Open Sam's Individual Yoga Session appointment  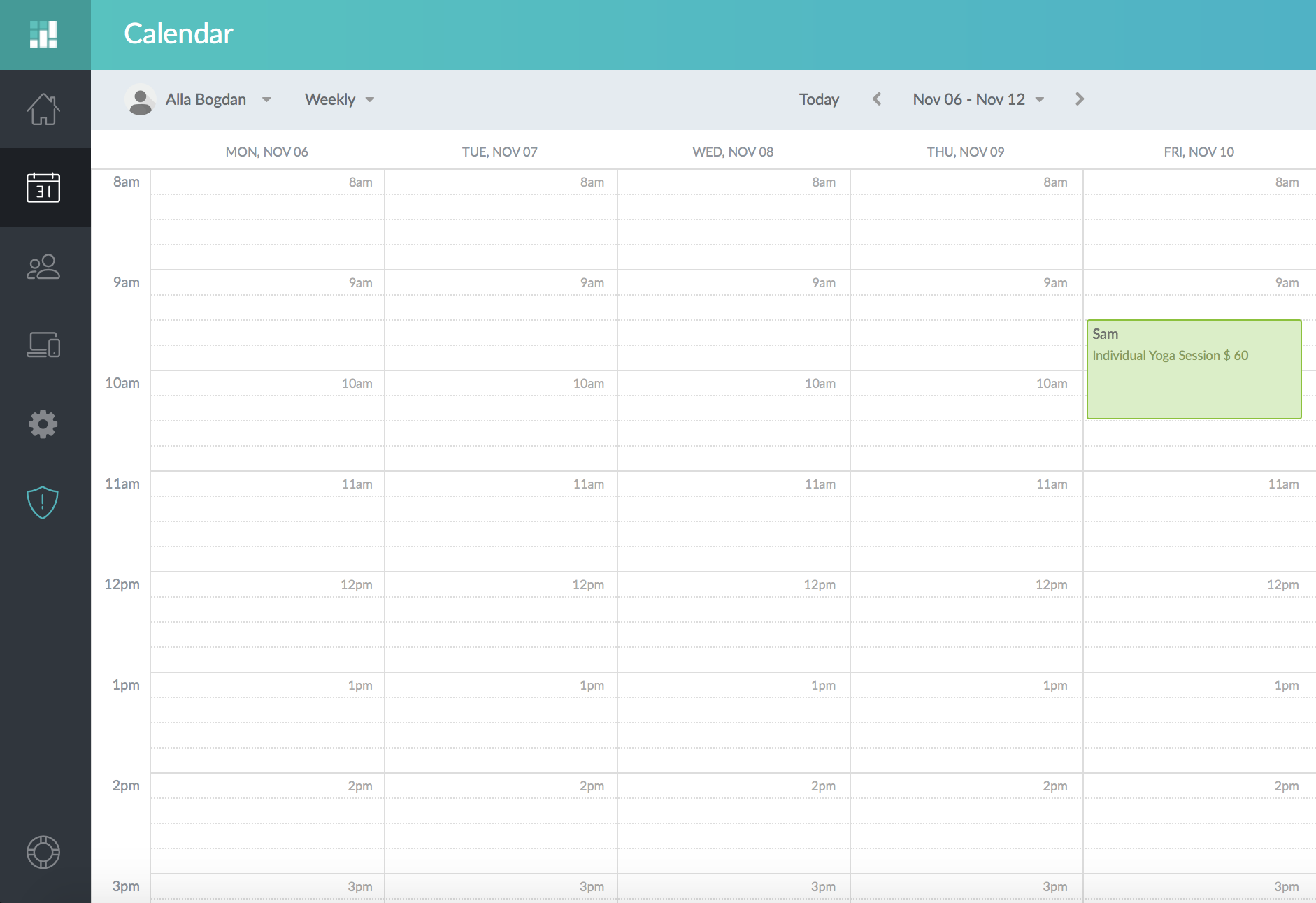1194,369
